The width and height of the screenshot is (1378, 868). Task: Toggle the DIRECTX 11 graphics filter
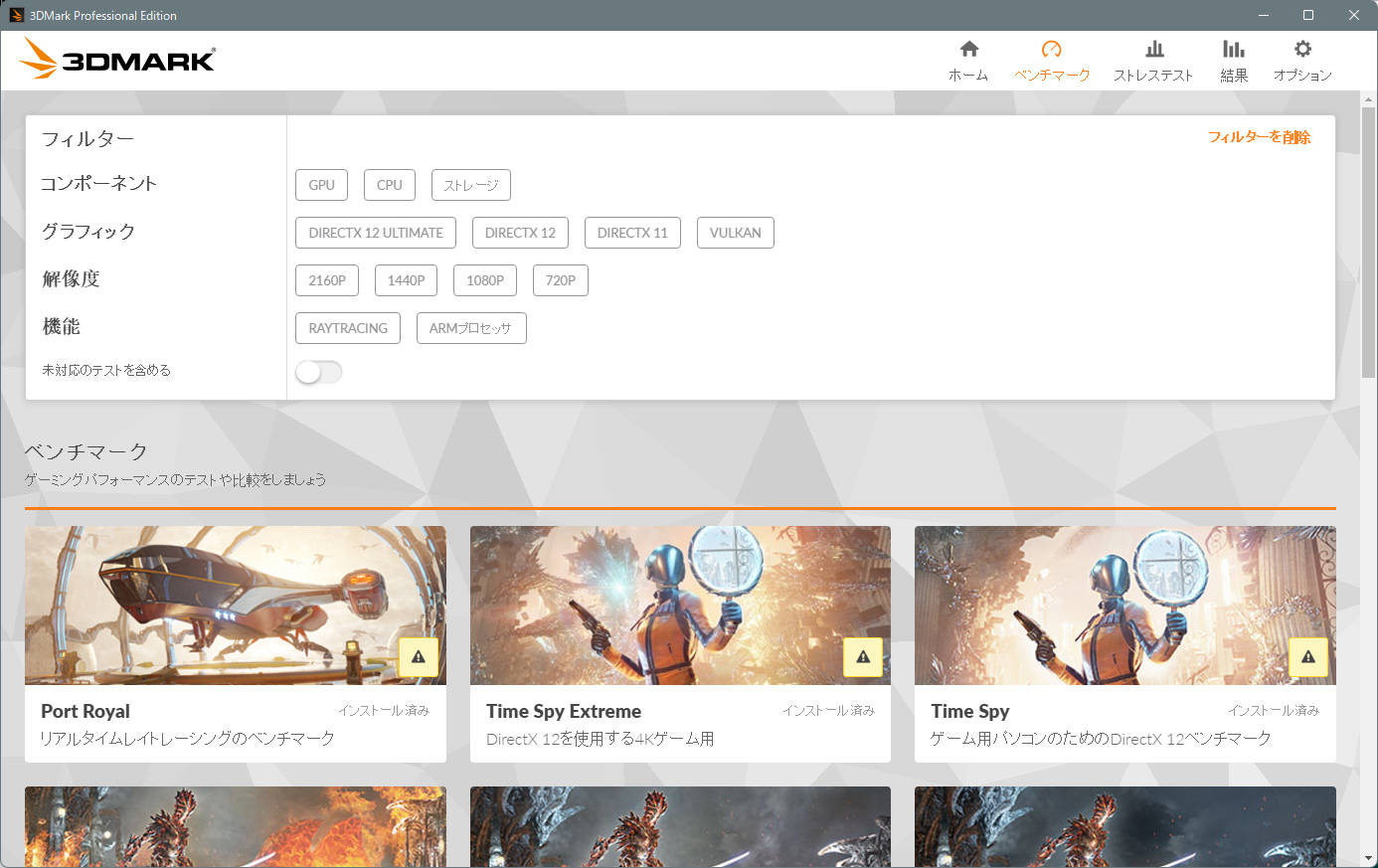[x=633, y=233]
